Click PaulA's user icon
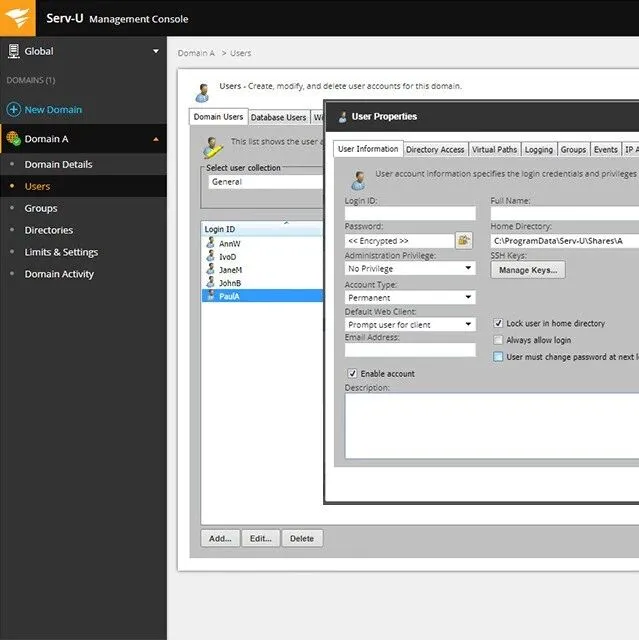This screenshot has width=639, height=640. pos(211,295)
